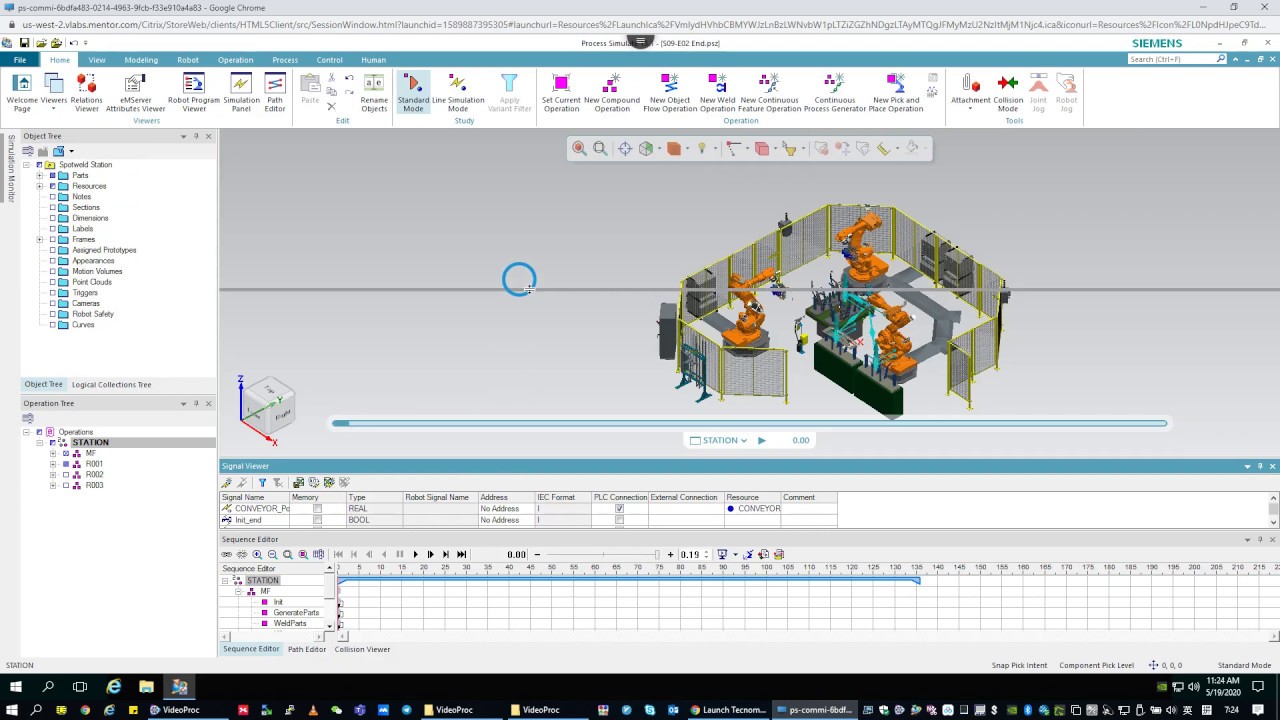Switch to the Modeling ribbon tab
The width and height of the screenshot is (1280, 720).
[x=141, y=60]
